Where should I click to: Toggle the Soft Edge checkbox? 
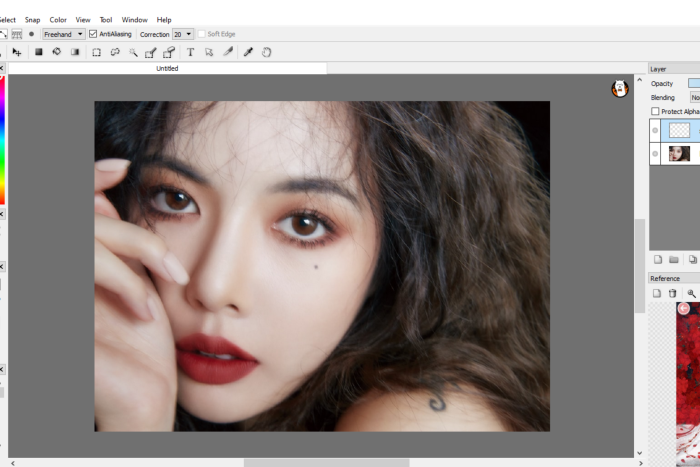201,34
